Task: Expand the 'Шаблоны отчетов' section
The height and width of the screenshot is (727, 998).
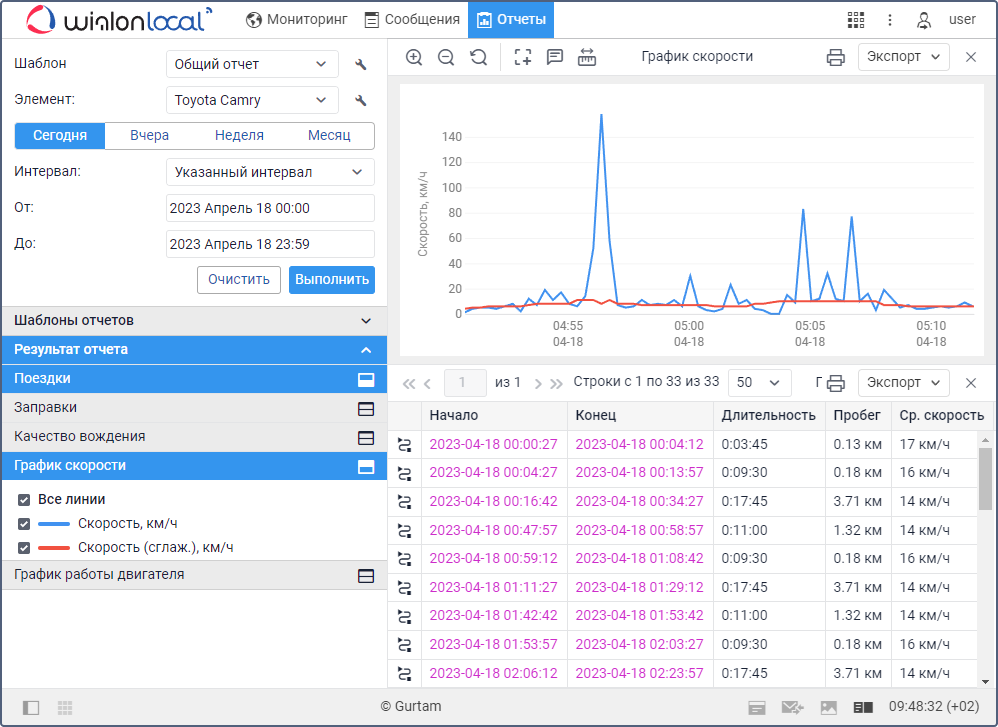Action: (194, 320)
